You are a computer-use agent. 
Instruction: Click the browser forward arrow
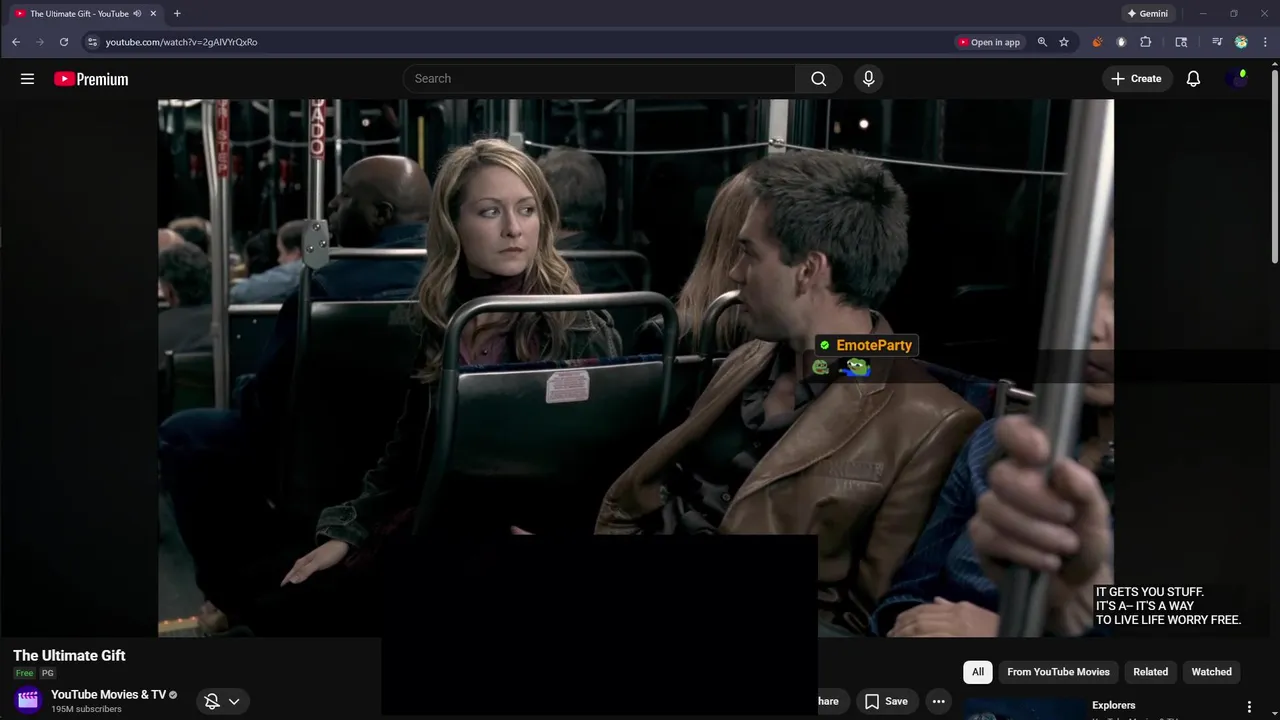point(40,42)
